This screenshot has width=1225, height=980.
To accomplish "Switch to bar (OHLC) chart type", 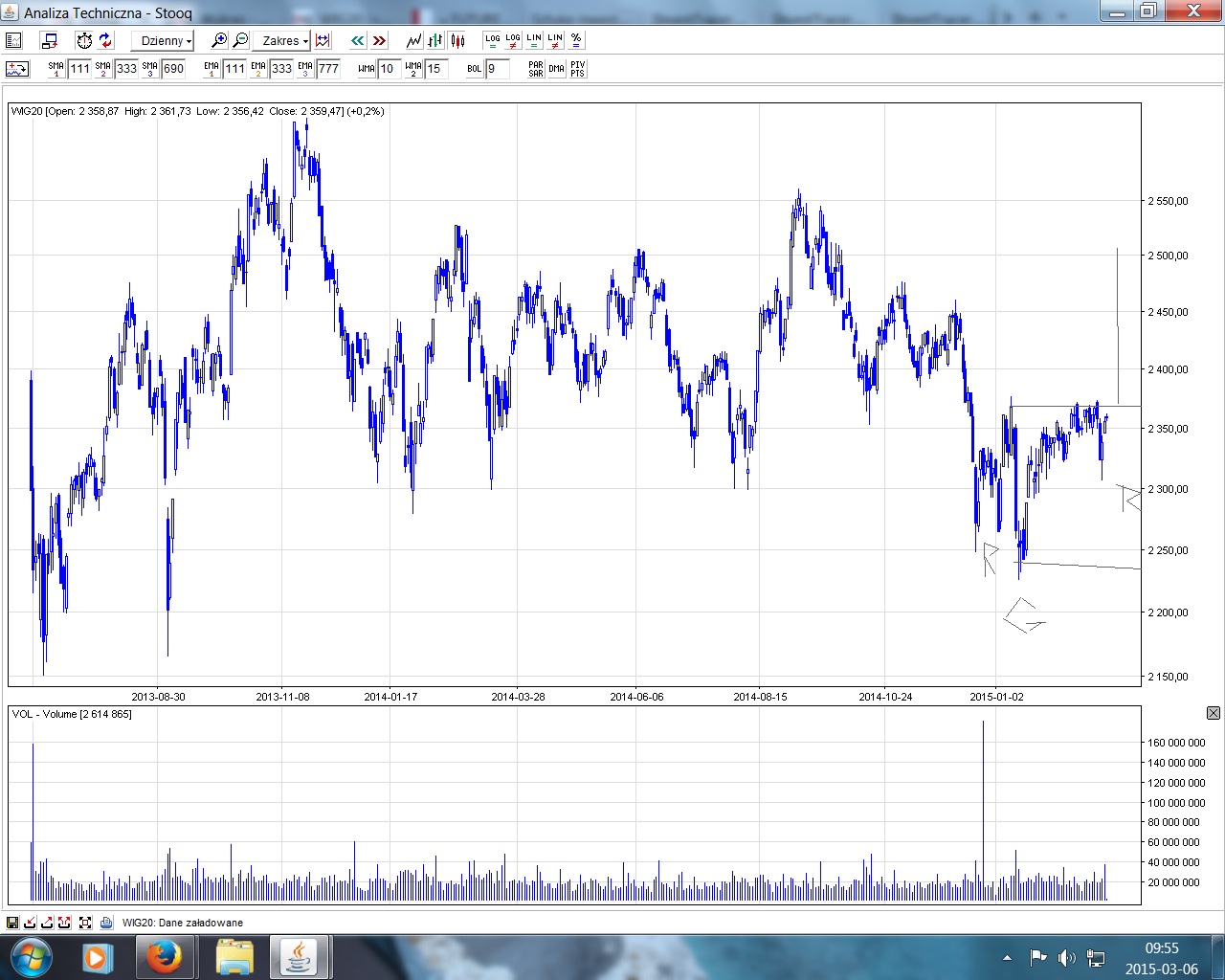I will [x=435, y=40].
